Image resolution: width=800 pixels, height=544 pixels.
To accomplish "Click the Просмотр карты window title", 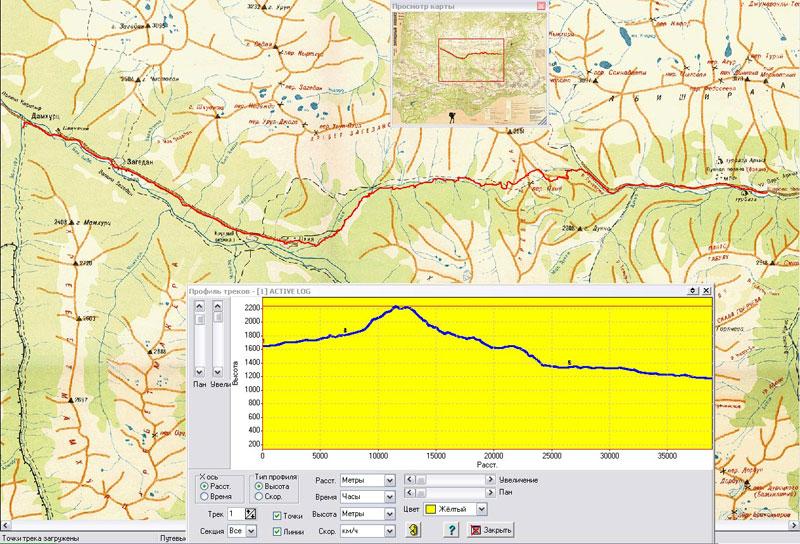I will (423, 7).
